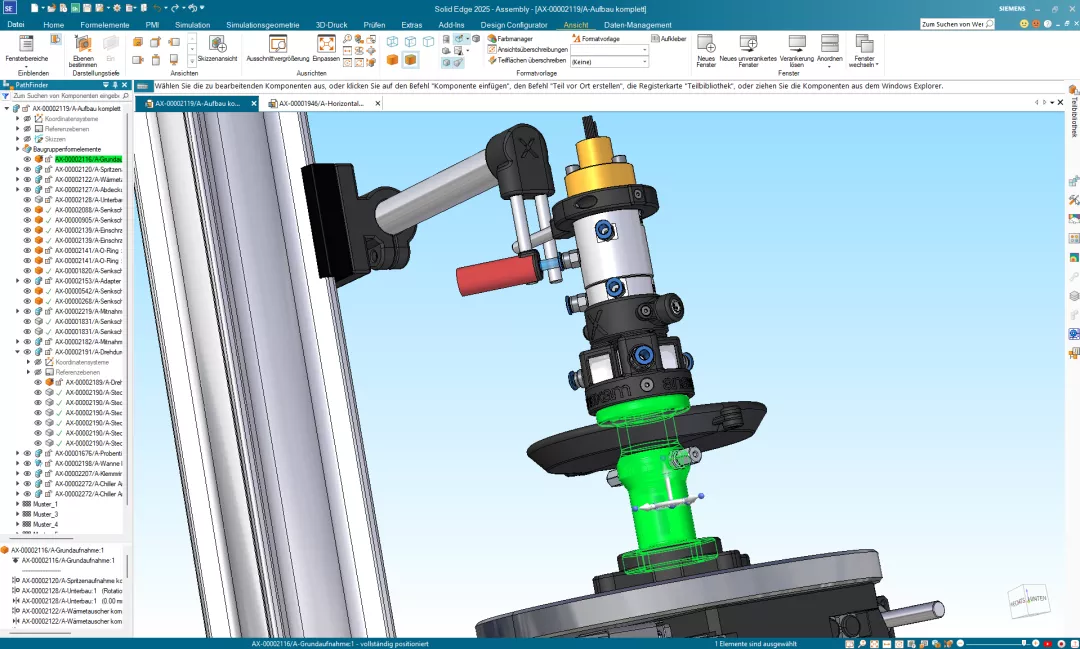Open the Fensterbereiche panel menu
The height and width of the screenshot is (649, 1080).
click(x=26, y=50)
